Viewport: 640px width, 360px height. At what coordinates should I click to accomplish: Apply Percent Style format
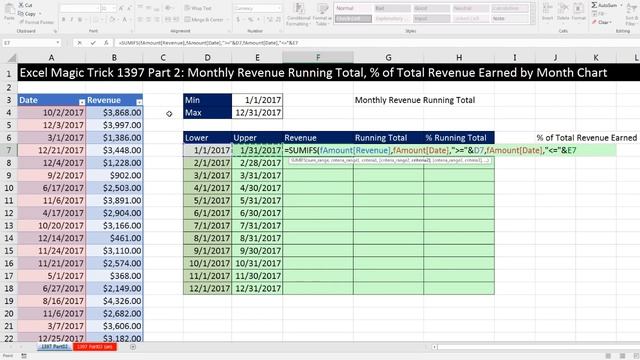click(251, 20)
